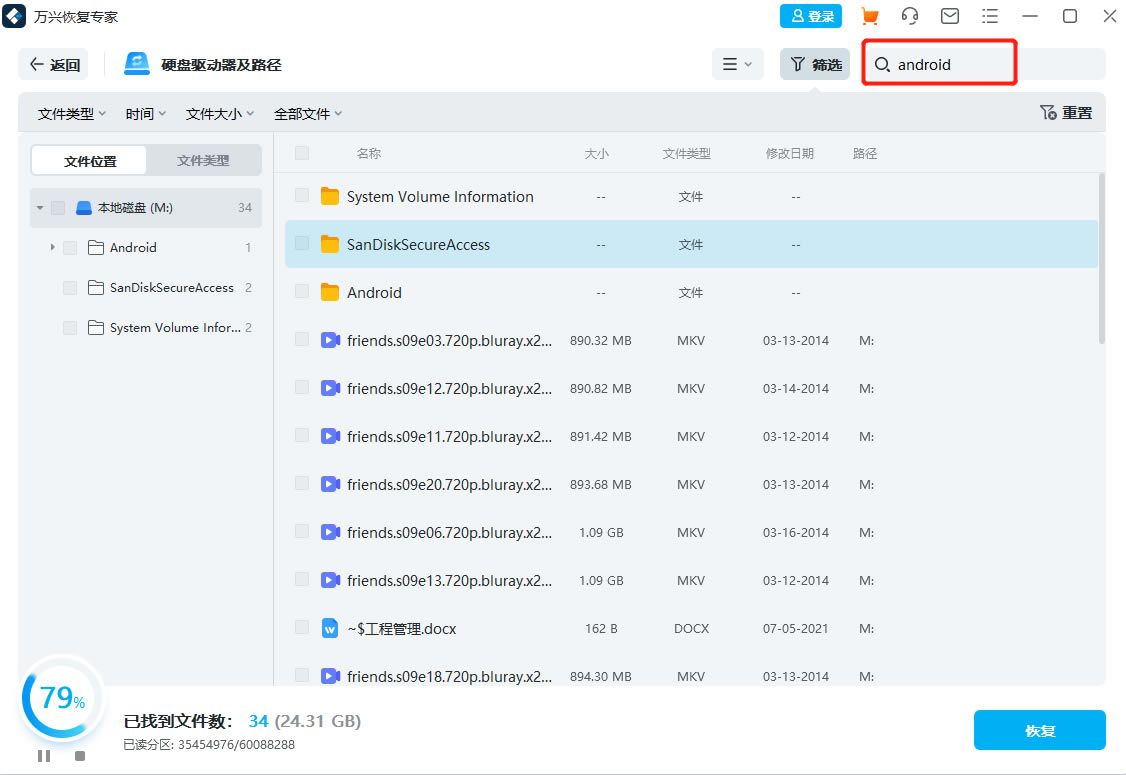Click the 筛选 filter button

(815, 64)
